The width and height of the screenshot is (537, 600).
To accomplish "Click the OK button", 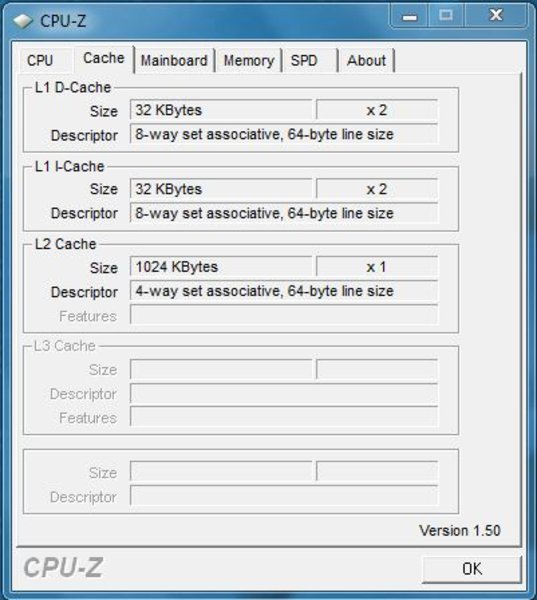I will tap(472, 569).
